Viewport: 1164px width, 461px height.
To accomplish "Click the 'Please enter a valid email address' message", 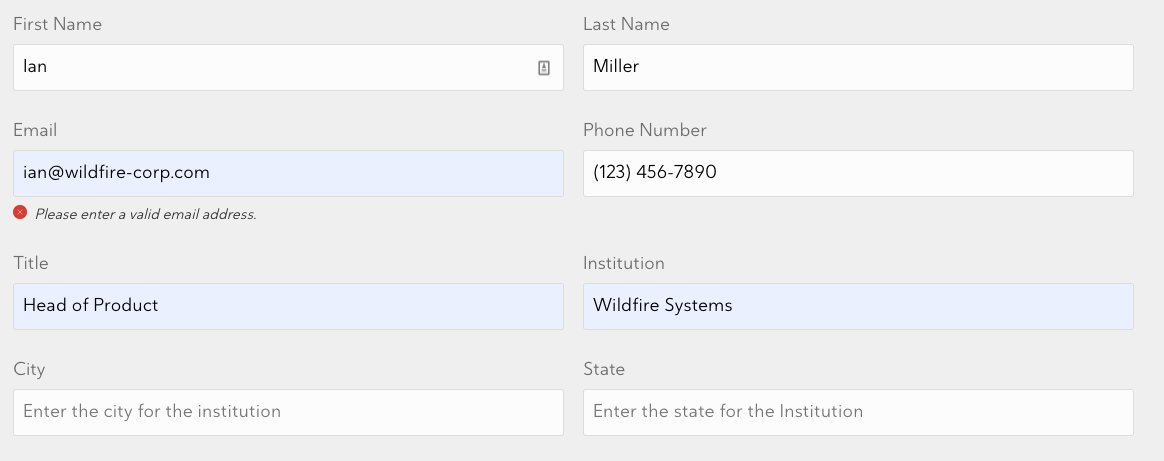I will pos(146,215).
